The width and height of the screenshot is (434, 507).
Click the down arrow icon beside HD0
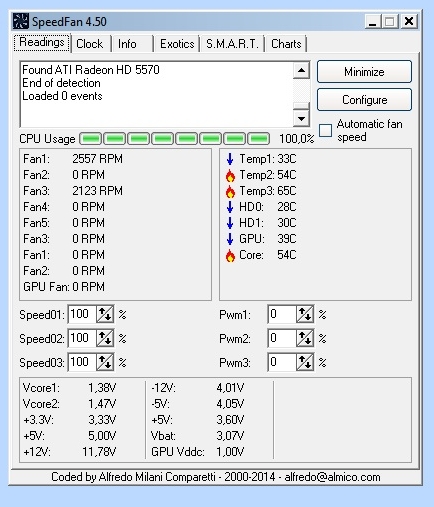[230, 207]
